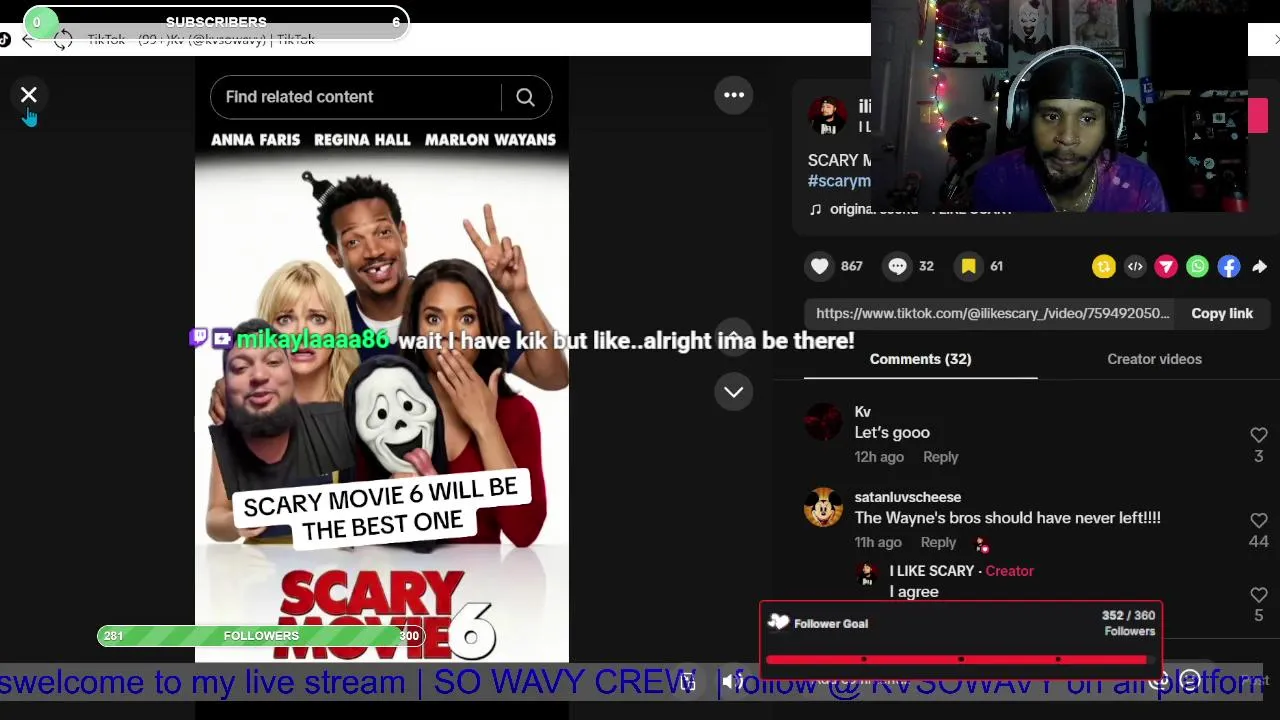Close the TikTok video viewer
This screenshot has height=720, width=1280.
tap(29, 95)
